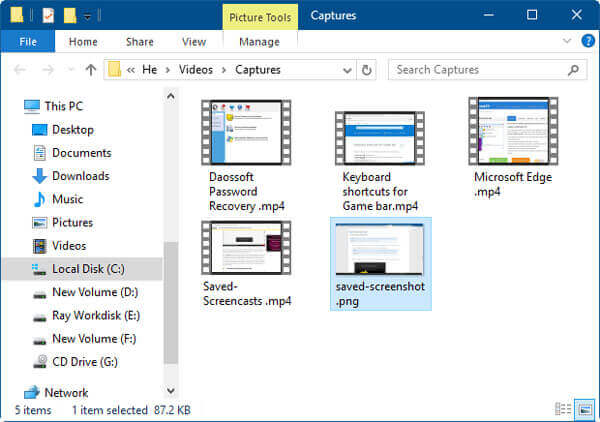
Task: Click navigation pane scroll up arrow
Action: tap(171, 96)
